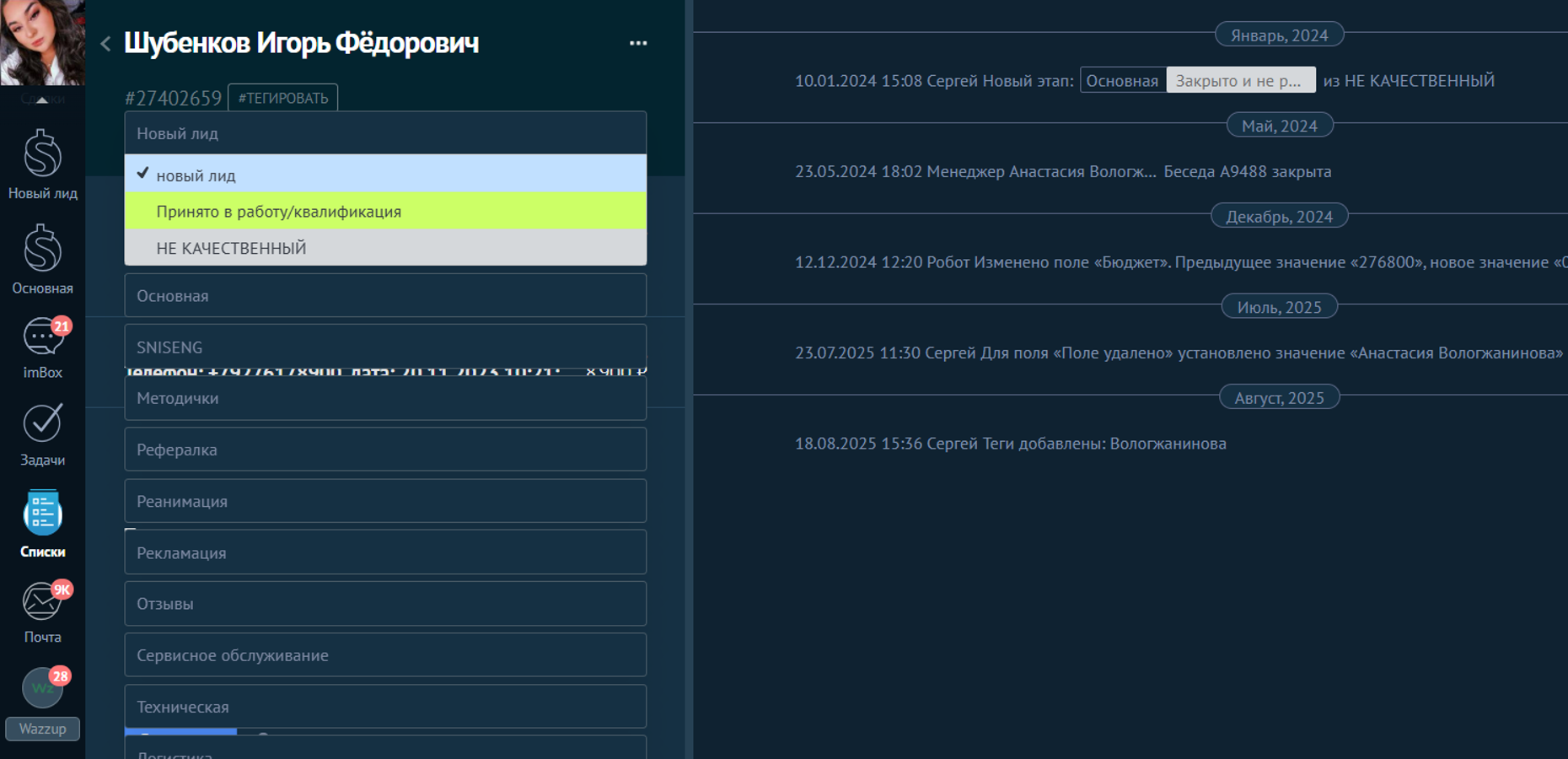Viewport: 1568px width, 759px height.
Task: Click Закрыто и не р... stage label
Action: click(x=1239, y=81)
